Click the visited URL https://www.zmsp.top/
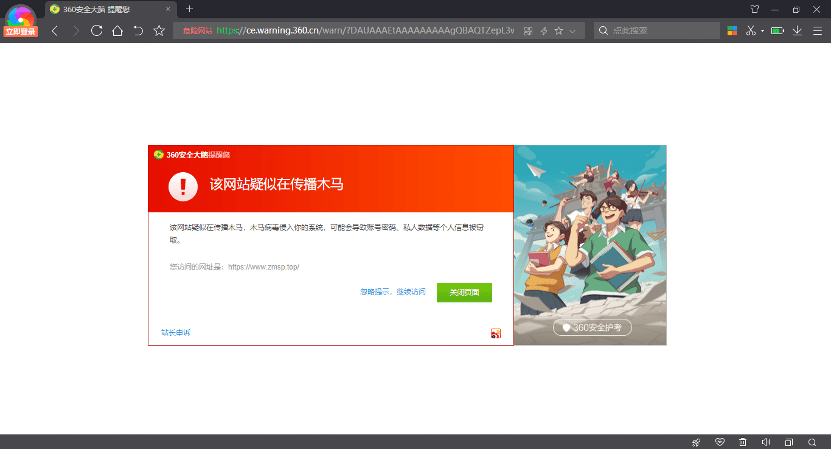 [x=264, y=267]
